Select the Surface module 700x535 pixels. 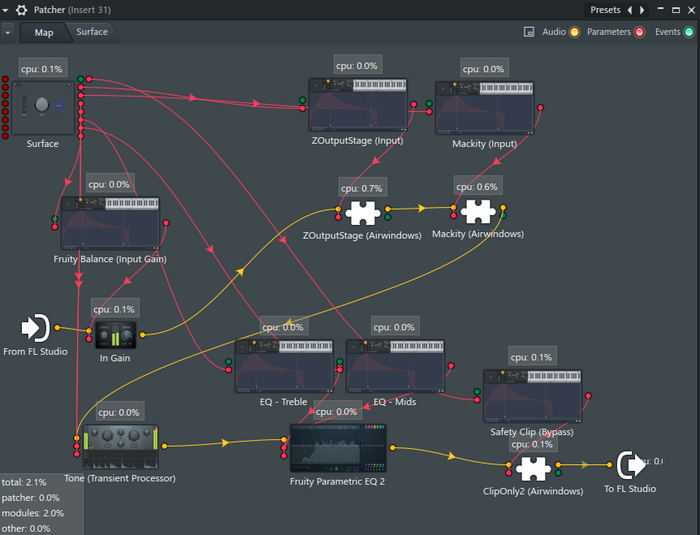pos(43,108)
